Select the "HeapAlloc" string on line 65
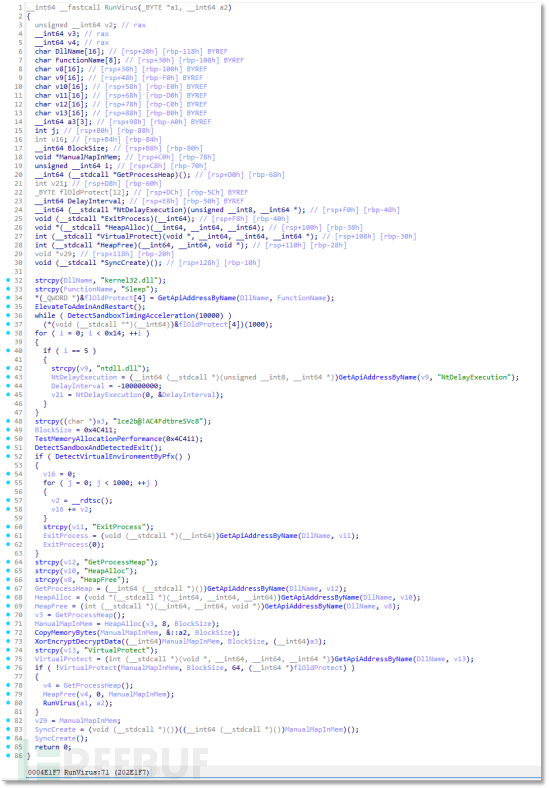This screenshot has height=788, width=549. (110, 571)
